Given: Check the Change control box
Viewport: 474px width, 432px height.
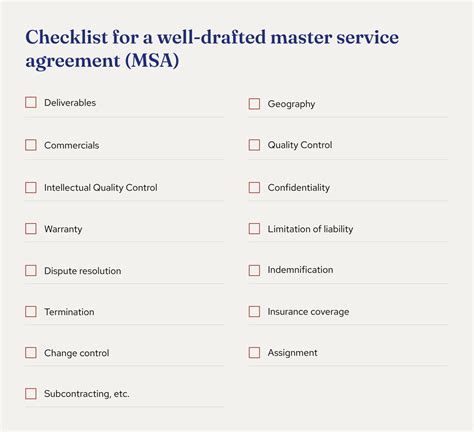Looking at the screenshot, I should tap(31, 353).
